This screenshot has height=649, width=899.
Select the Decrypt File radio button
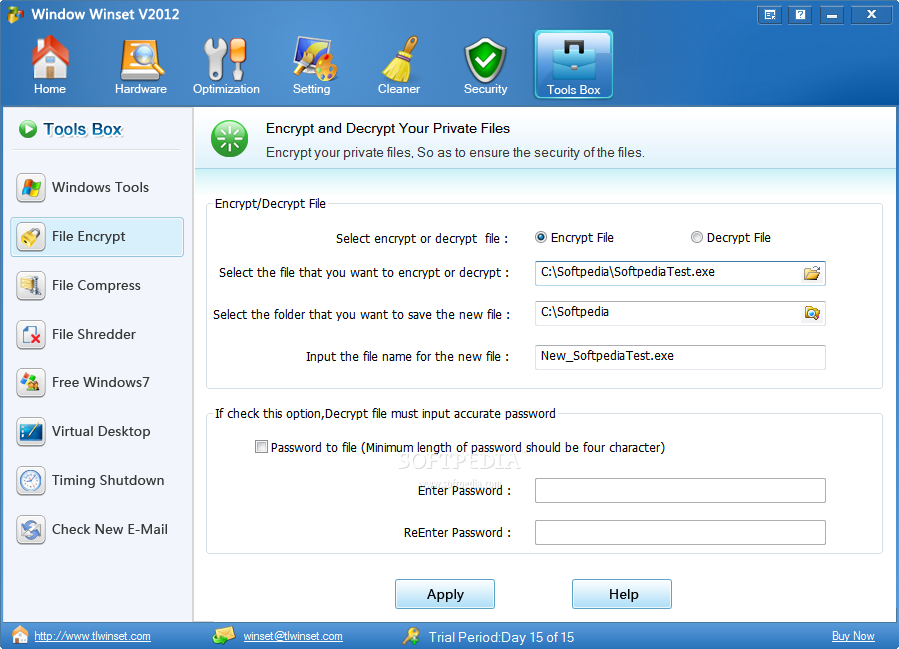click(697, 237)
